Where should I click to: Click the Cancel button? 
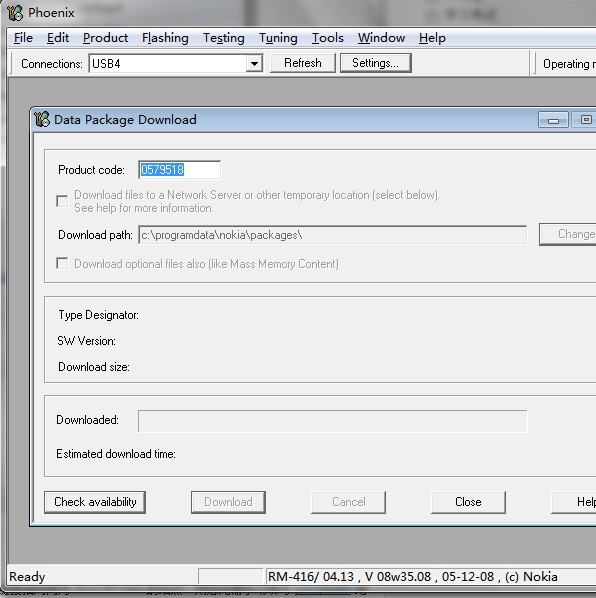pyautogui.click(x=348, y=502)
